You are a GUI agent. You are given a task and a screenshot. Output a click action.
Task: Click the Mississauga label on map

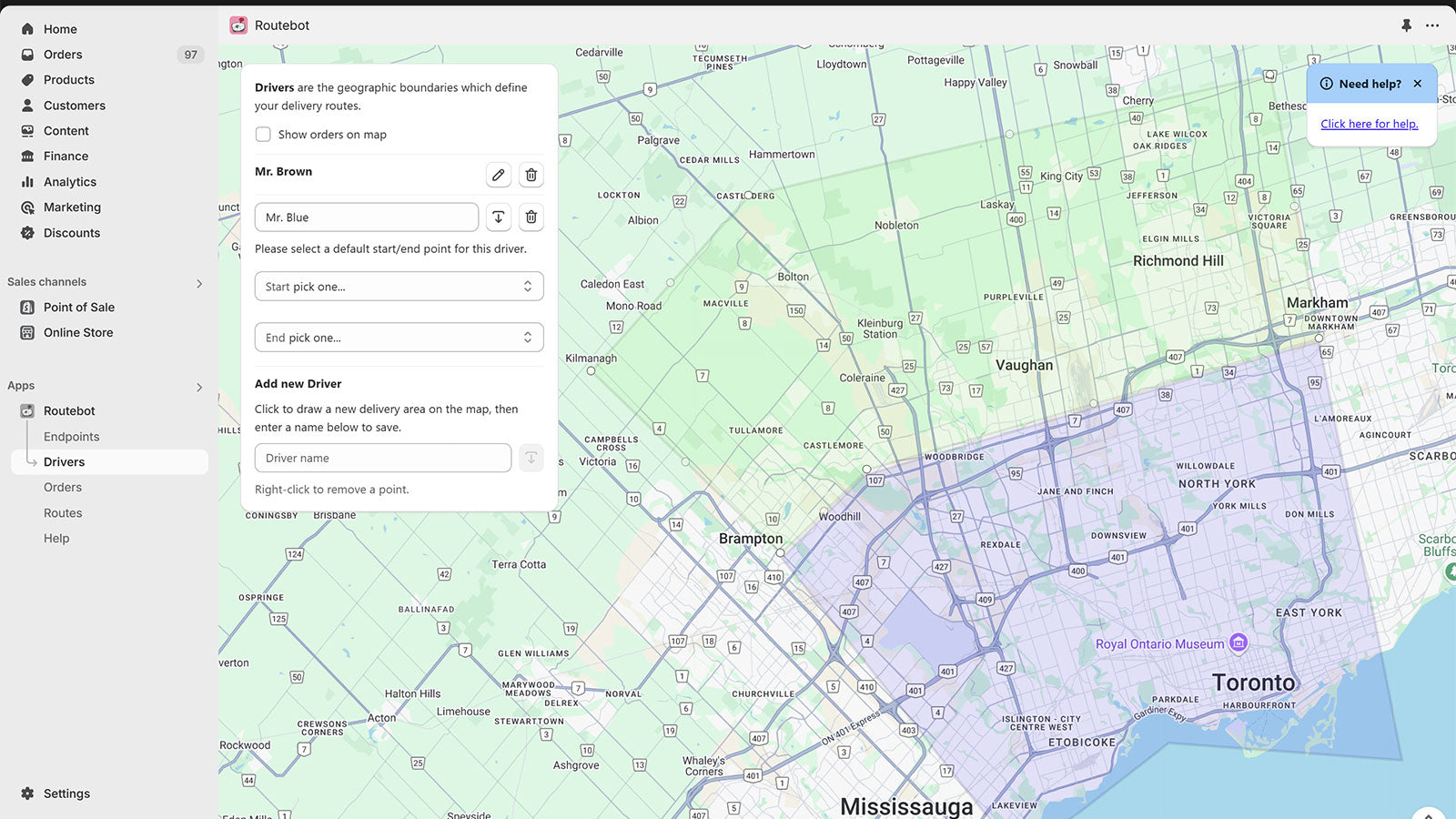906,806
